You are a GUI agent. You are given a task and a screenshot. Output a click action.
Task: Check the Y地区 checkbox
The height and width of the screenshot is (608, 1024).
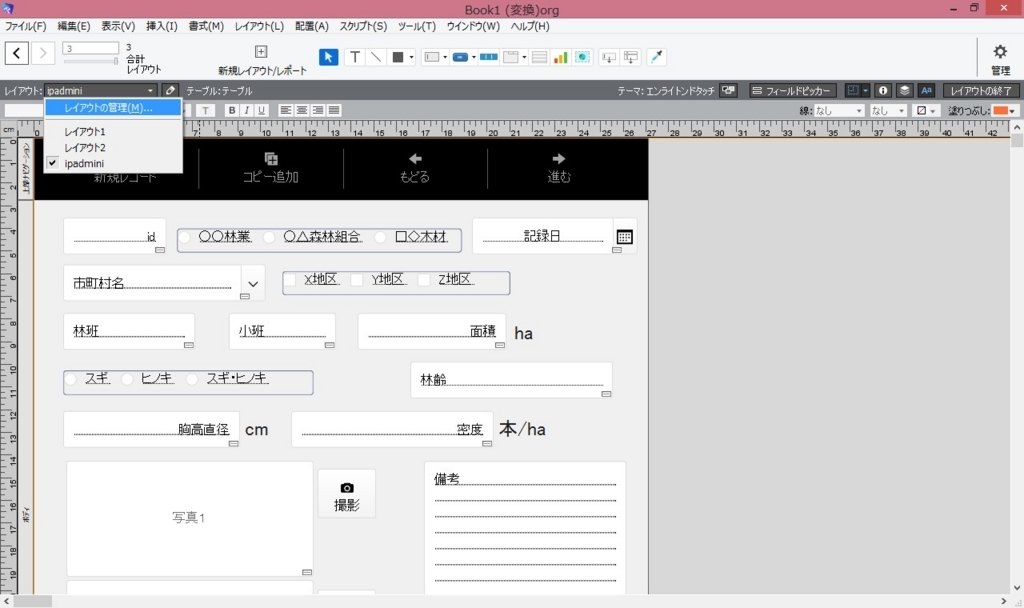pos(357,280)
